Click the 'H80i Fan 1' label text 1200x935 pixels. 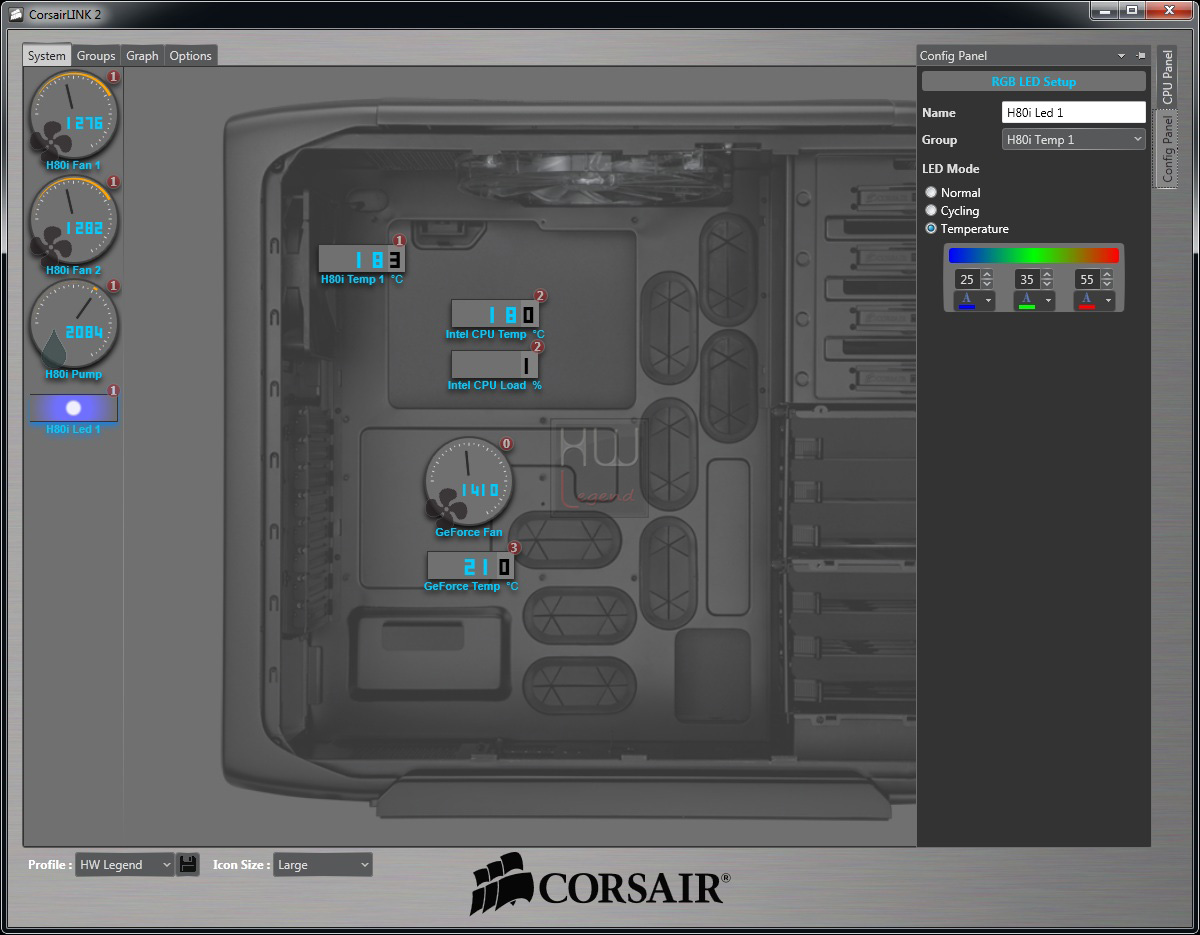pos(73,165)
